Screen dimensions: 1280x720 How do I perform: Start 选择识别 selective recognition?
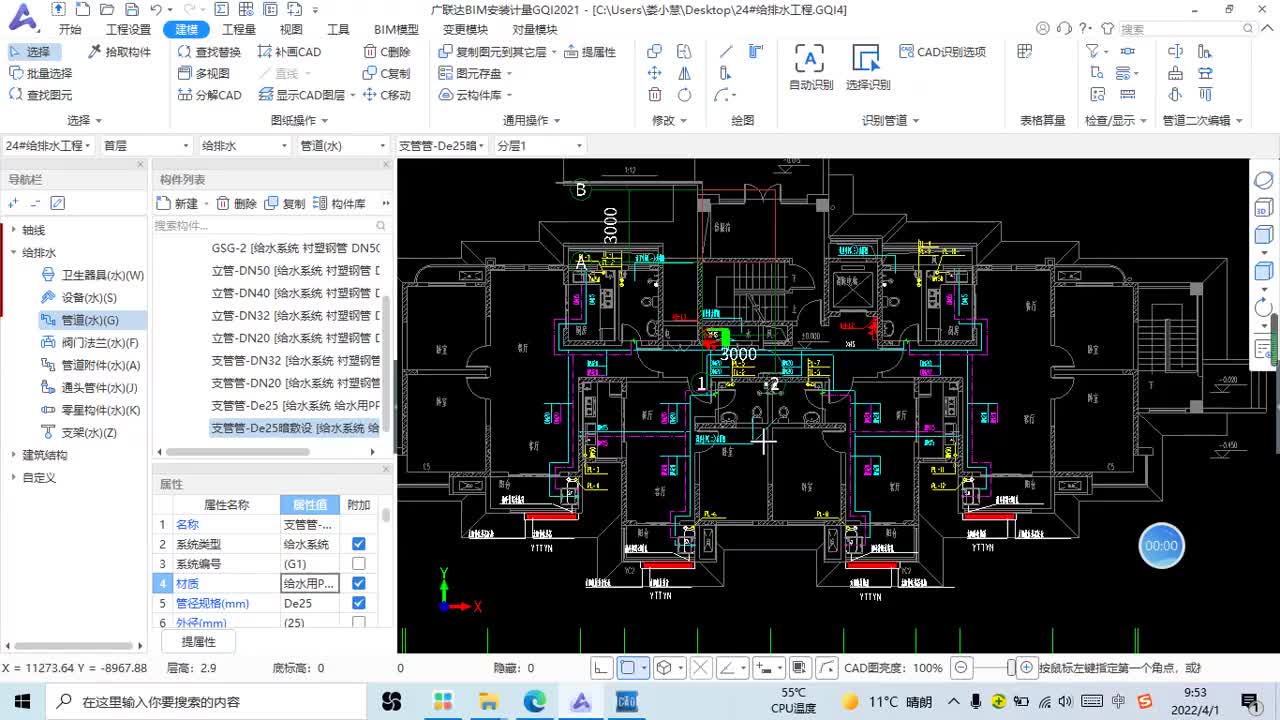point(867,67)
